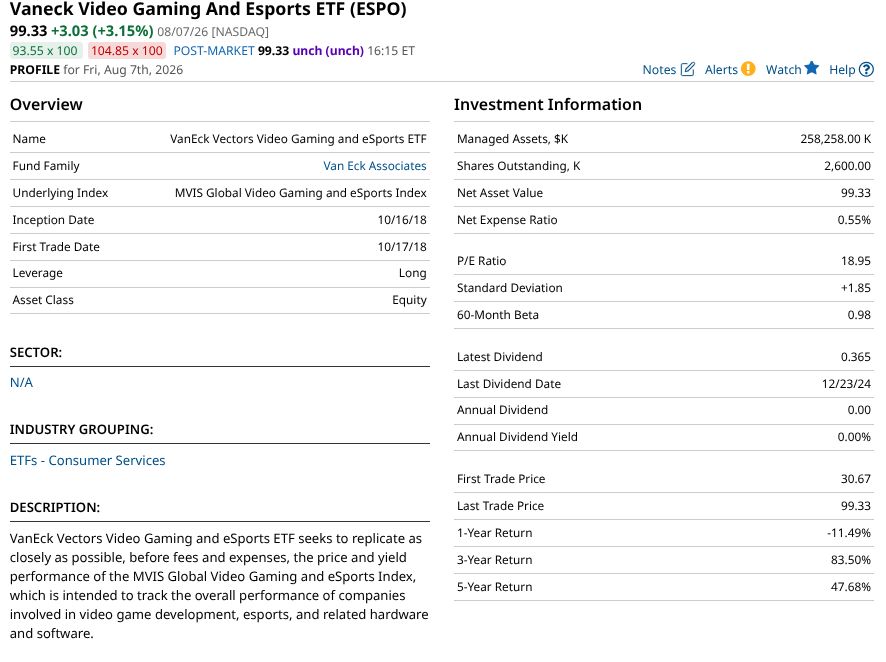Click the green 93.55 x 100 bid box

45,51
